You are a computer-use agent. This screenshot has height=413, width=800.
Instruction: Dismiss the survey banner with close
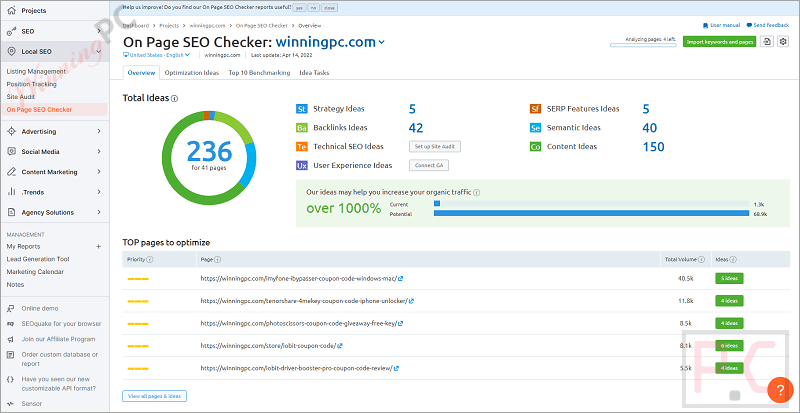[328, 8]
